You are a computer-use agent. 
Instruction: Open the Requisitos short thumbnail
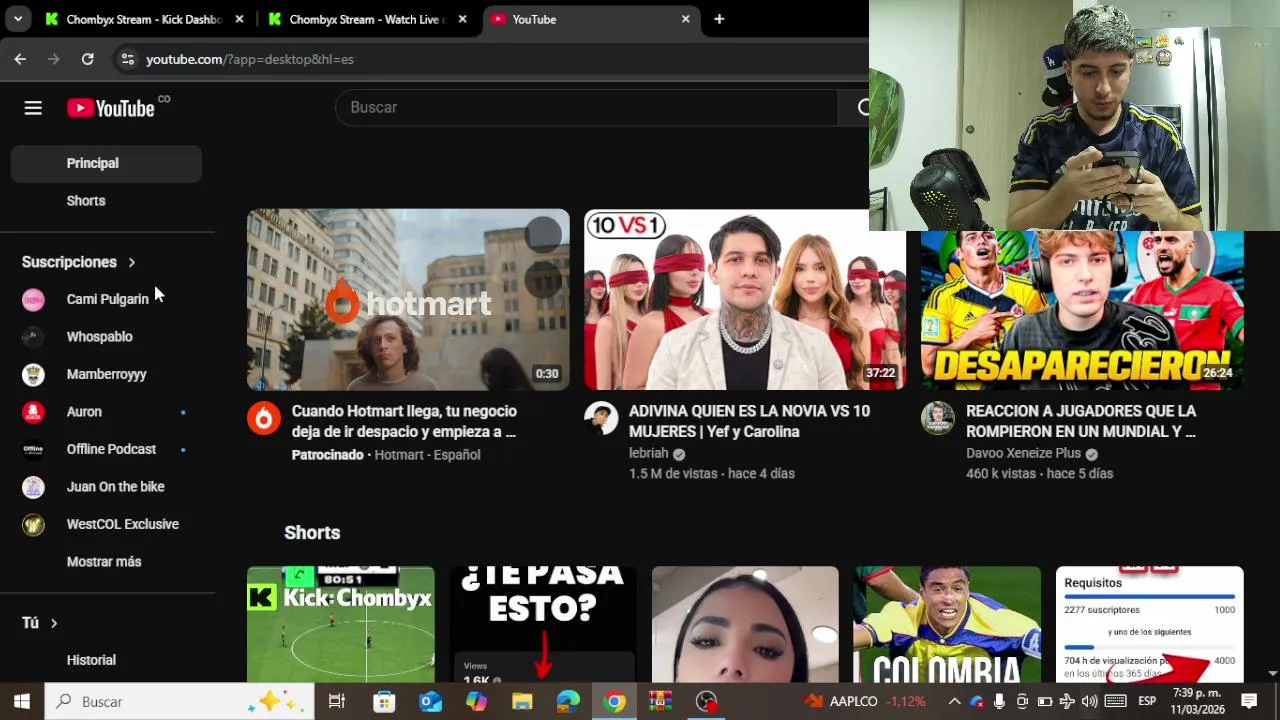pyautogui.click(x=1150, y=624)
